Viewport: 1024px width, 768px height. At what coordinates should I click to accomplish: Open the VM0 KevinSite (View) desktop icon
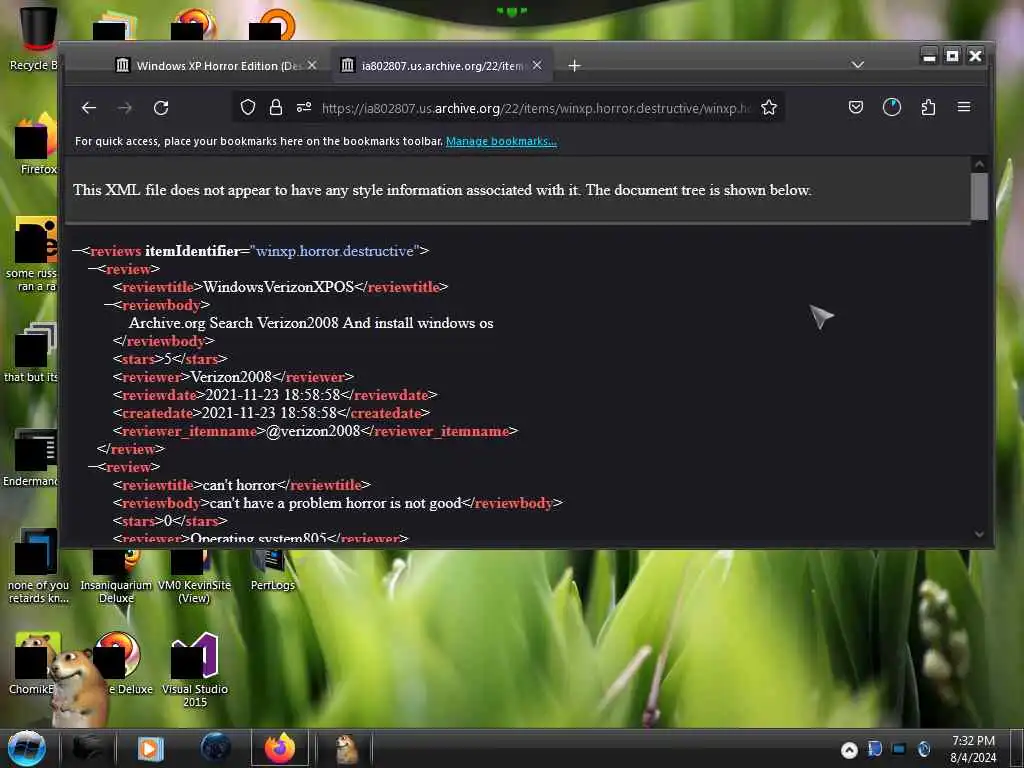click(194, 577)
